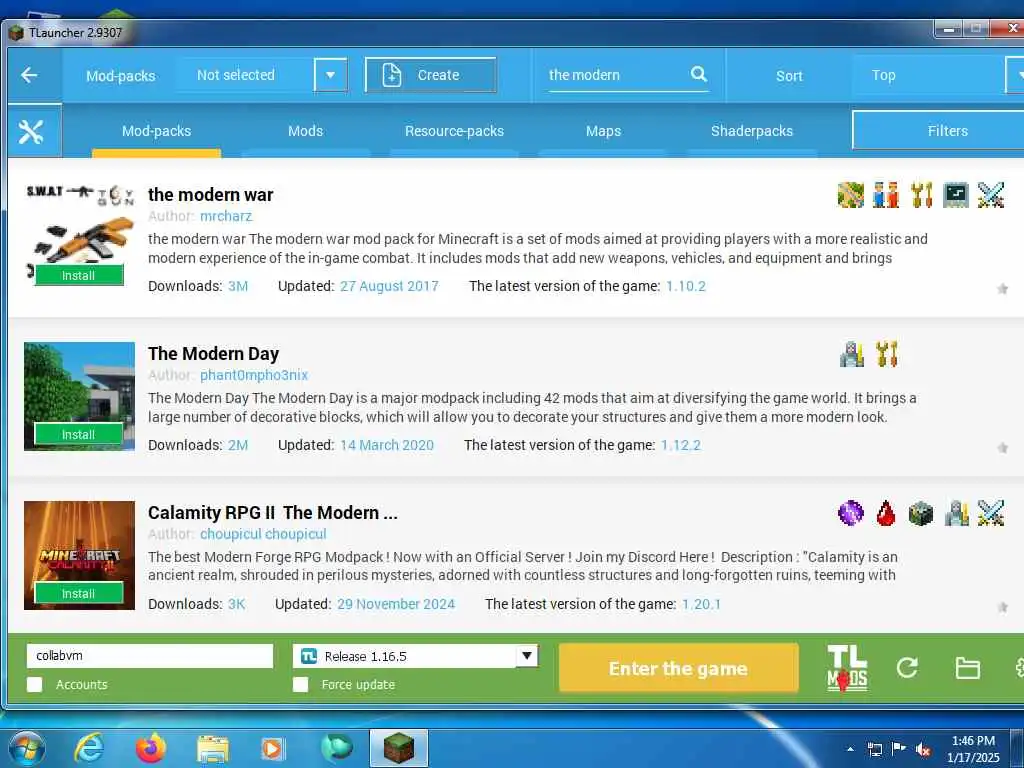Open The Modern Day house thumbnail
1024x768 pixels.
[79, 396]
